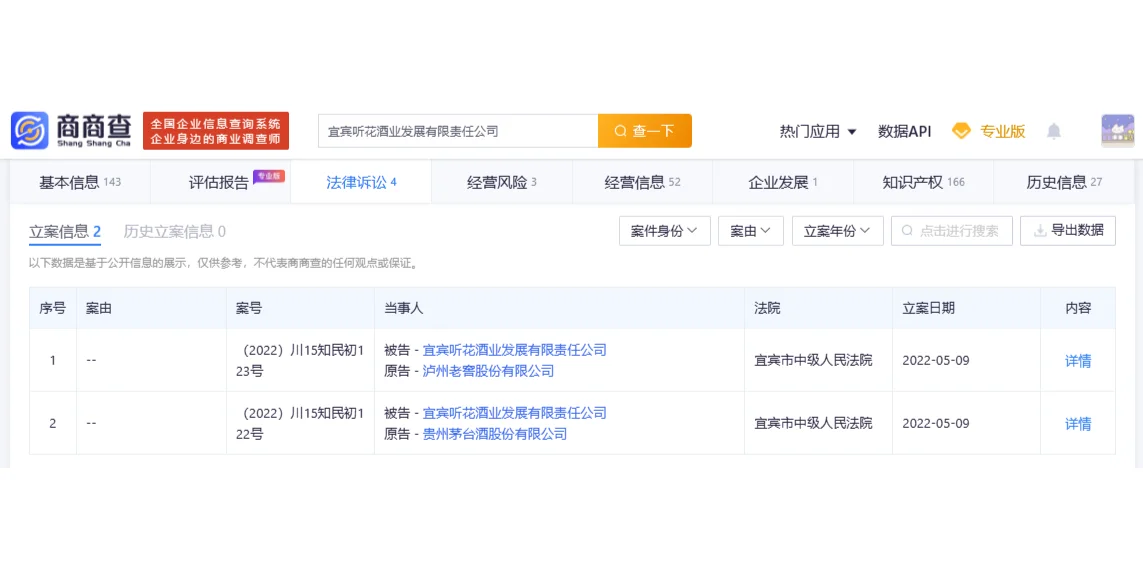Click the company name search input field
The width and height of the screenshot is (1143, 571).
pyautogui.click(x=458, y=131)
